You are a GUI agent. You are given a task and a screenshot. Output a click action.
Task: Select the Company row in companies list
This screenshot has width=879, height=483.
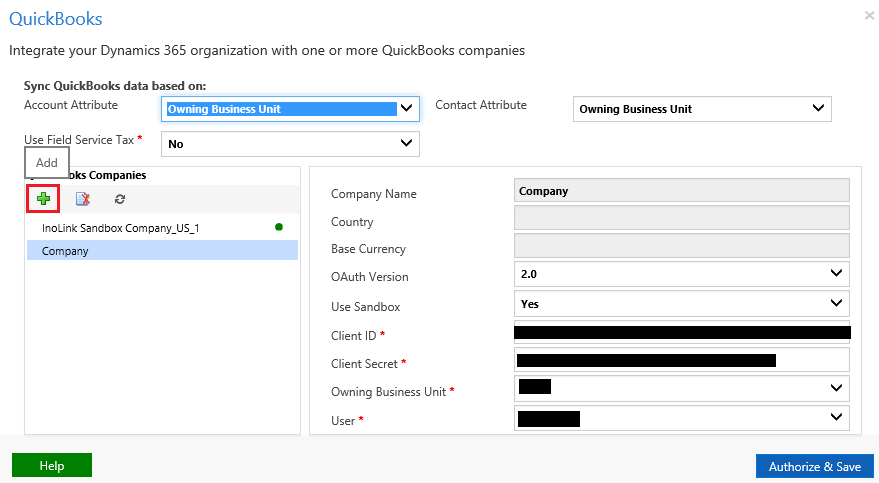click(x=163, y=250)
